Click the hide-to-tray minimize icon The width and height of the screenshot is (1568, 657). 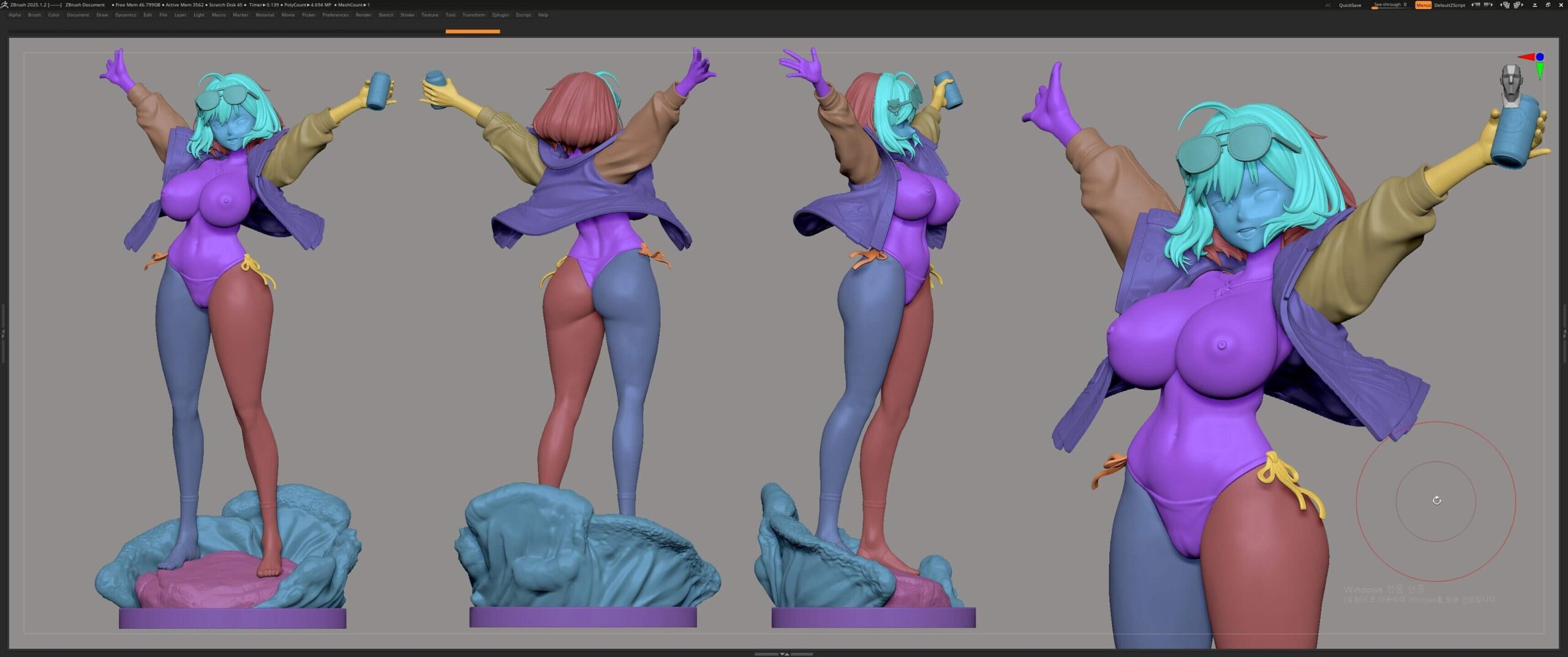[x=1534, y=5]
